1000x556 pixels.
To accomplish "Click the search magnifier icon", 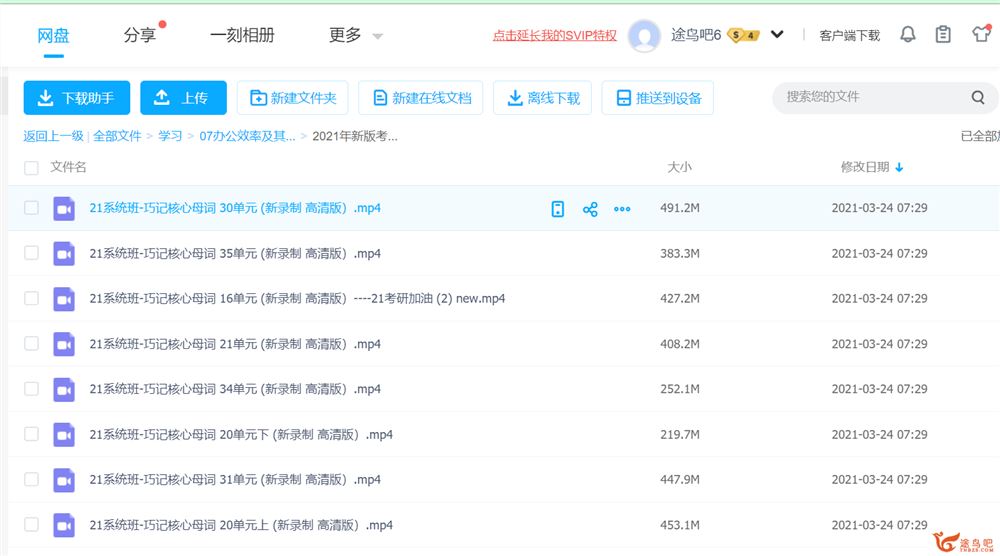I will (978, 98).
